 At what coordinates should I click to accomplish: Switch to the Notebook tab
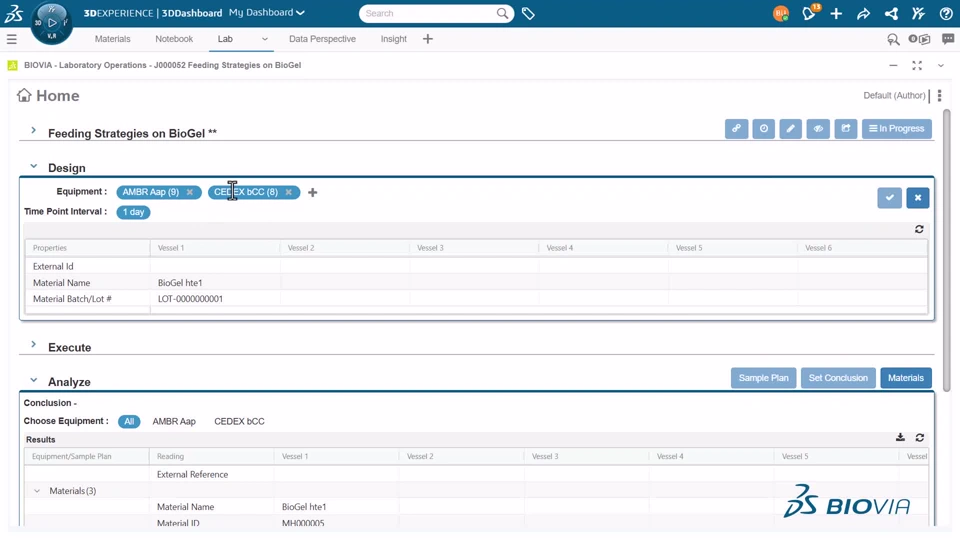174,39
